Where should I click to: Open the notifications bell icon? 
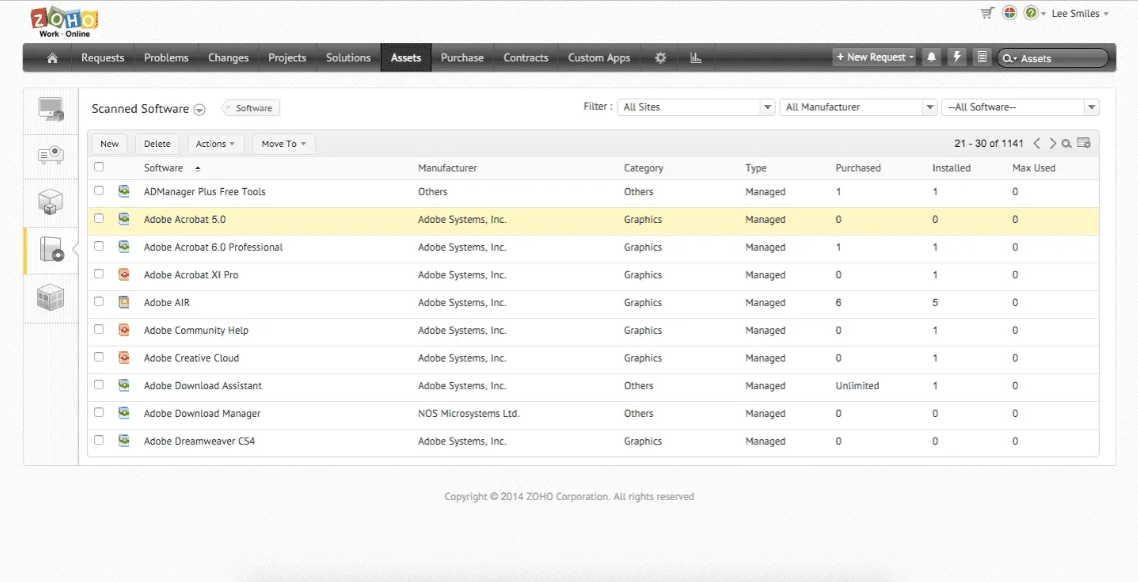pos(931,57)
